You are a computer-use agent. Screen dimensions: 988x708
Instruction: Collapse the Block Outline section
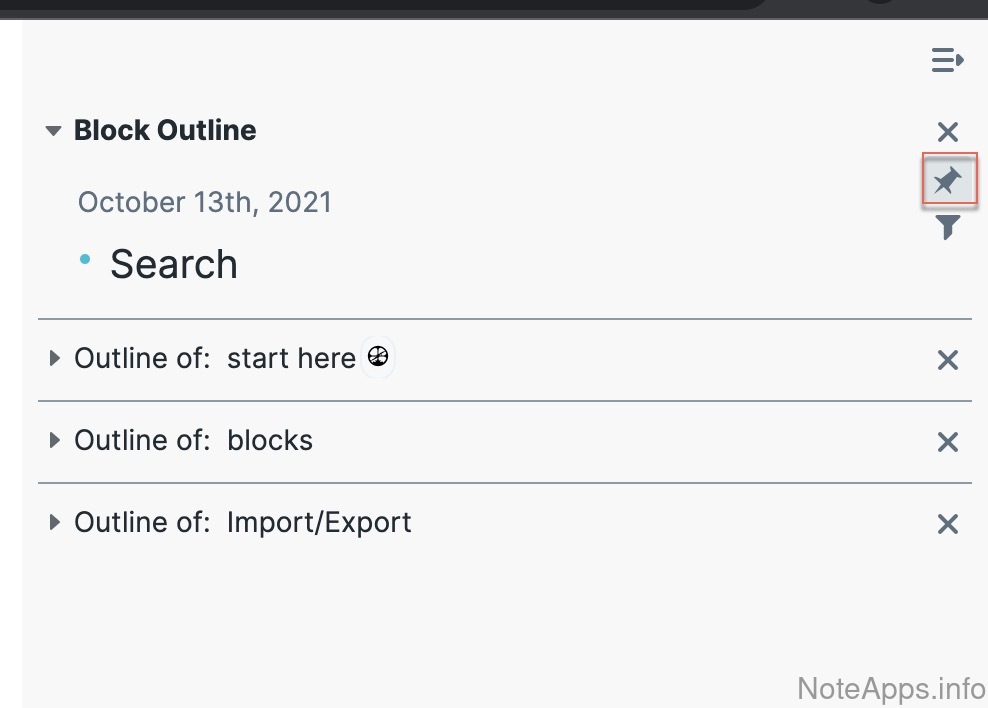[54, 131]
